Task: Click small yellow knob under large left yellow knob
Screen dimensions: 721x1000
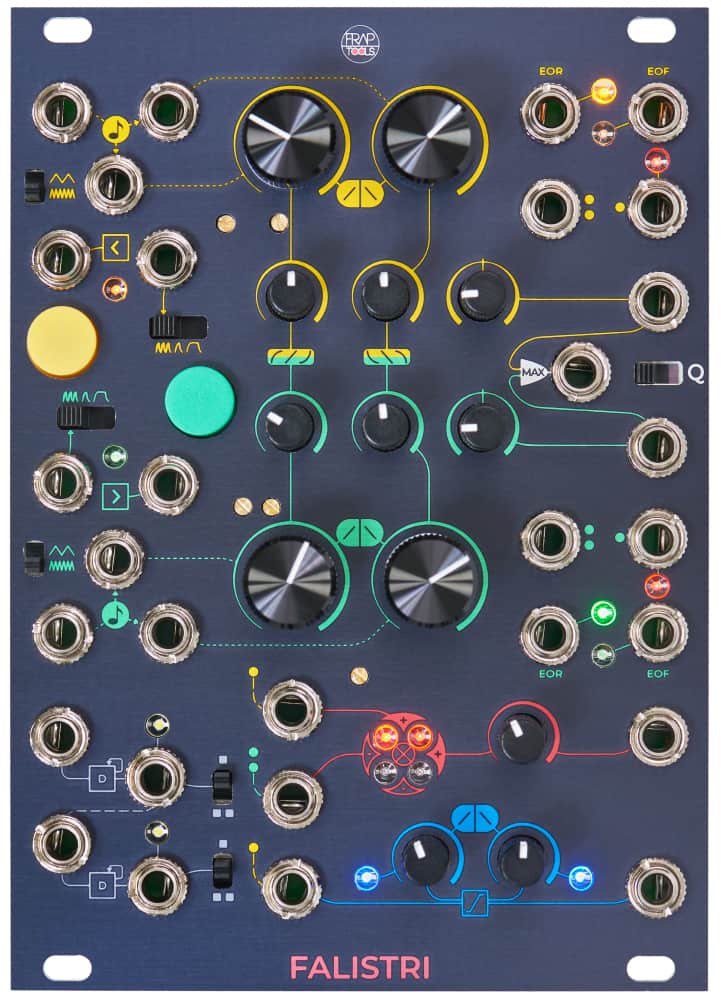Action: [291, 297]
